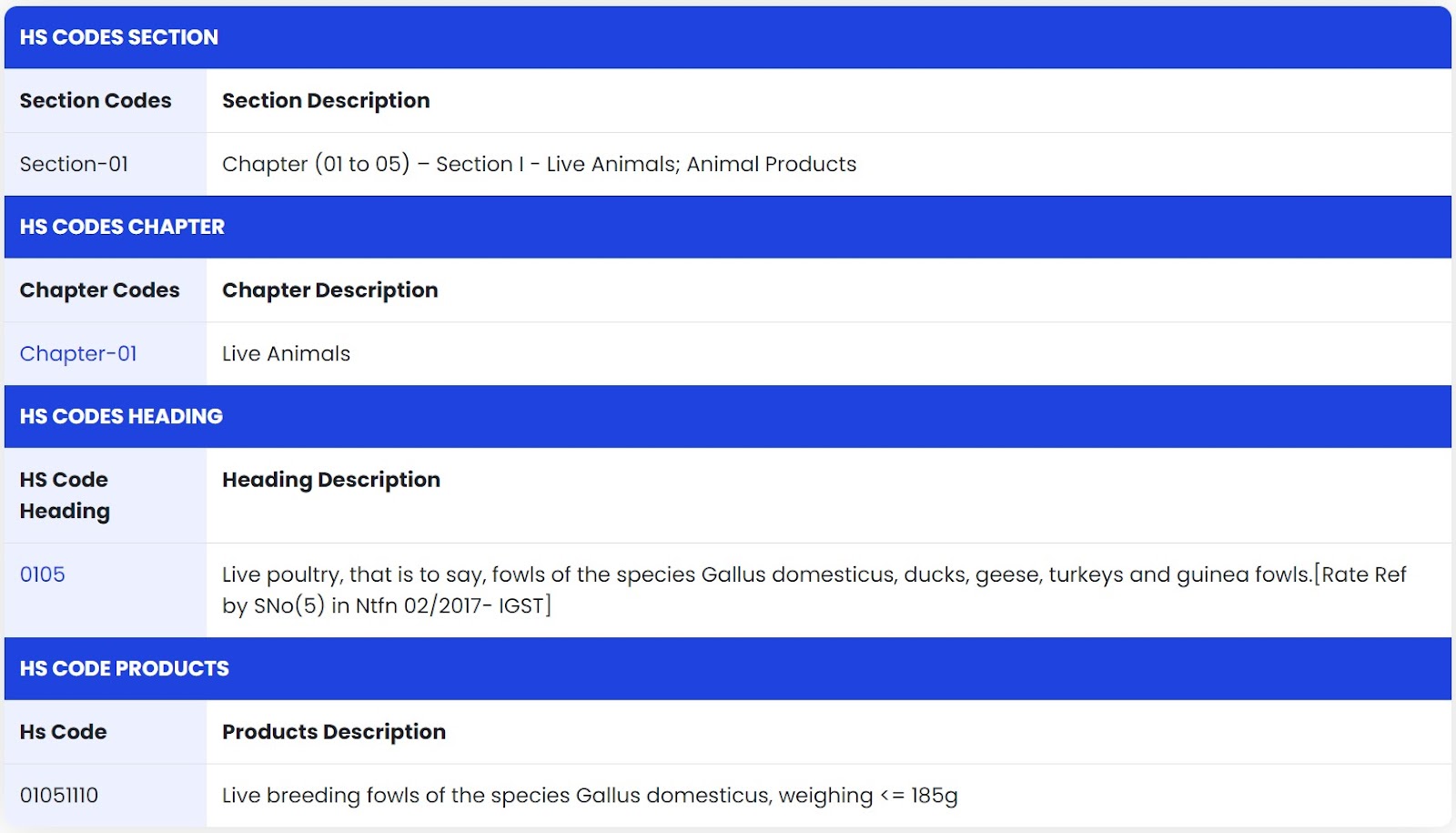The height and width of the screenshot is (833, 1456).
Task: Click the Live poultry heading description text
Action: (814, 590)
